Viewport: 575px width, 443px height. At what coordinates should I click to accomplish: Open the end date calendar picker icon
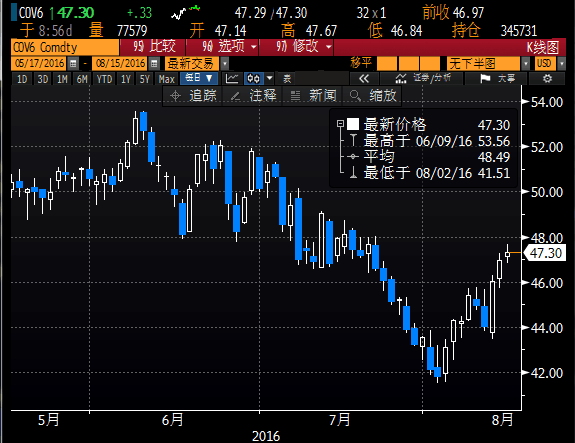pyautogui.click(x=154, y=64)
